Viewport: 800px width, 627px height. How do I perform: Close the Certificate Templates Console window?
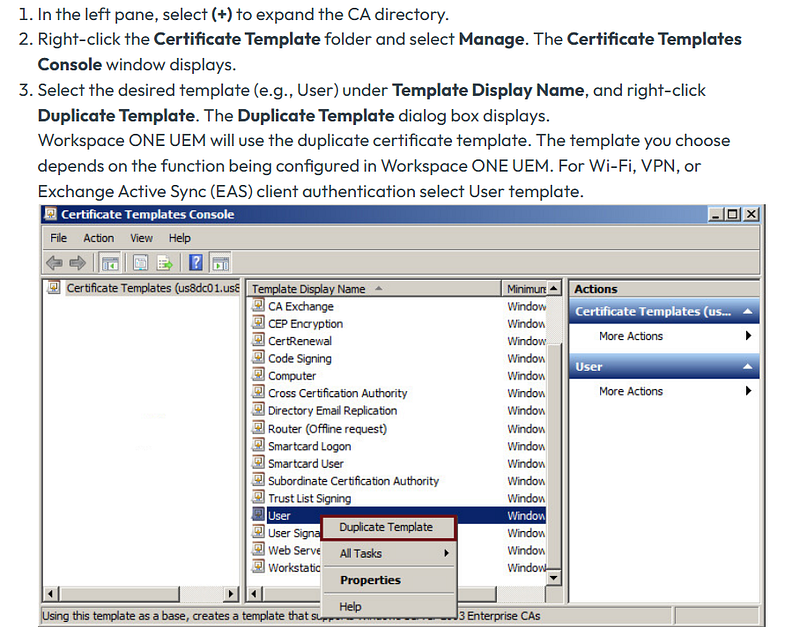click(x=751, y=214)
